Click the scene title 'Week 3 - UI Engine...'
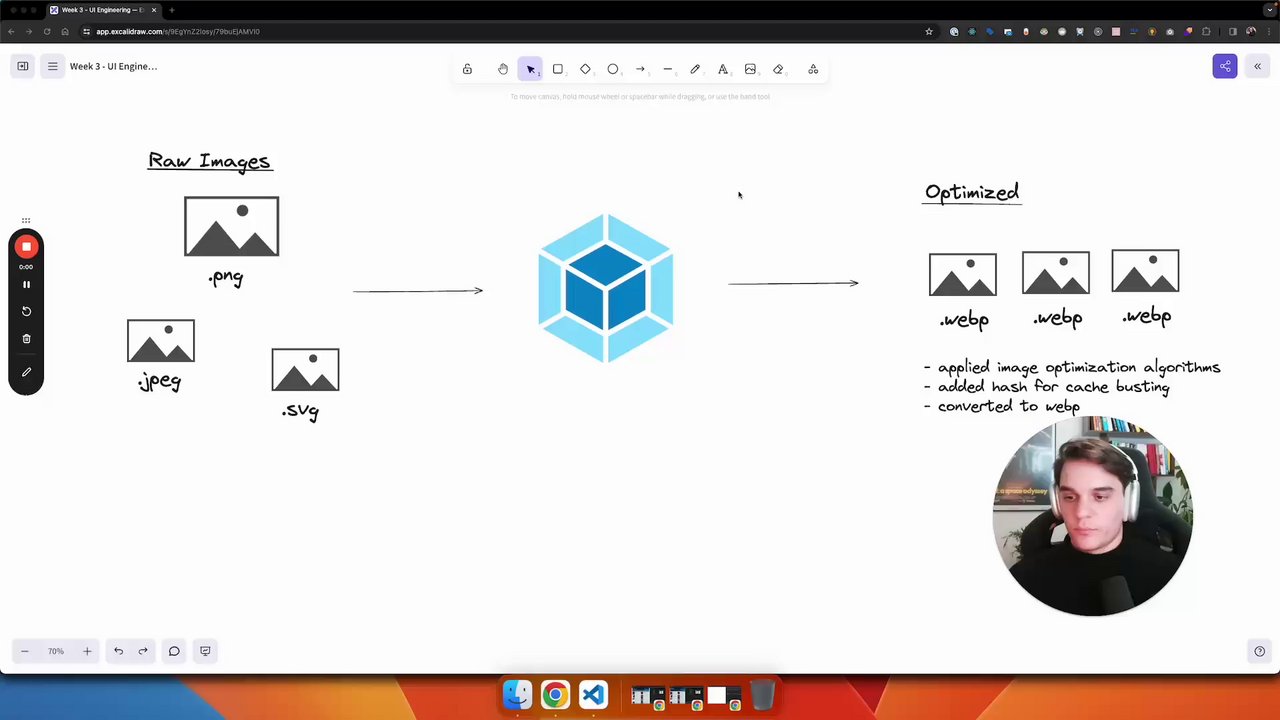1280x720 pixels. (x=113, y=66)
